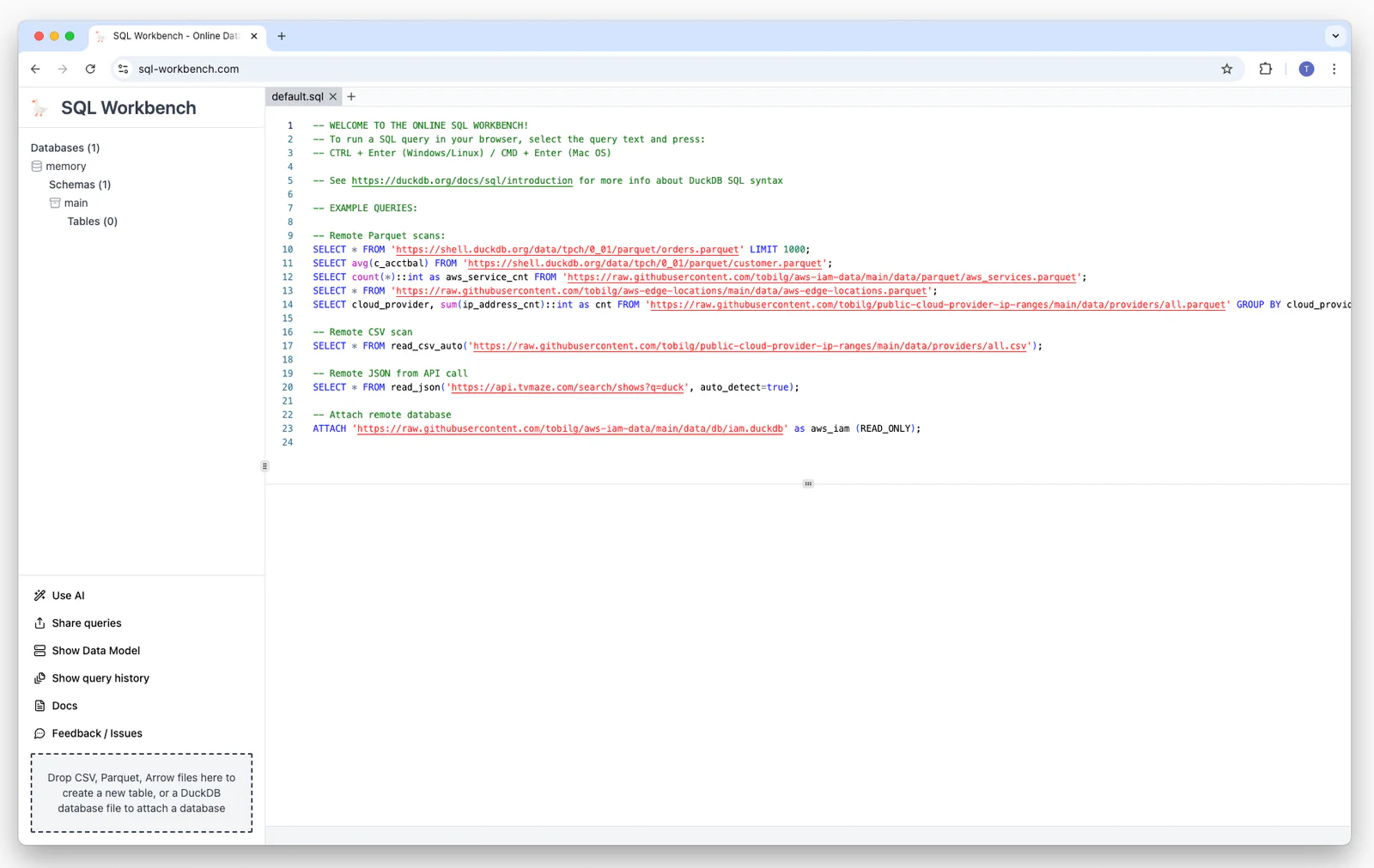Select the SQL Workbench browser tab
This screenshot has height=868, width=1374.
coord(176,36)
